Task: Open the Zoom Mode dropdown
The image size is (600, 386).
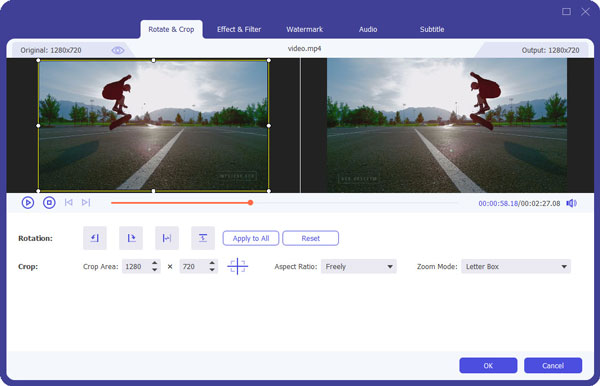Action: coord(516,266)
